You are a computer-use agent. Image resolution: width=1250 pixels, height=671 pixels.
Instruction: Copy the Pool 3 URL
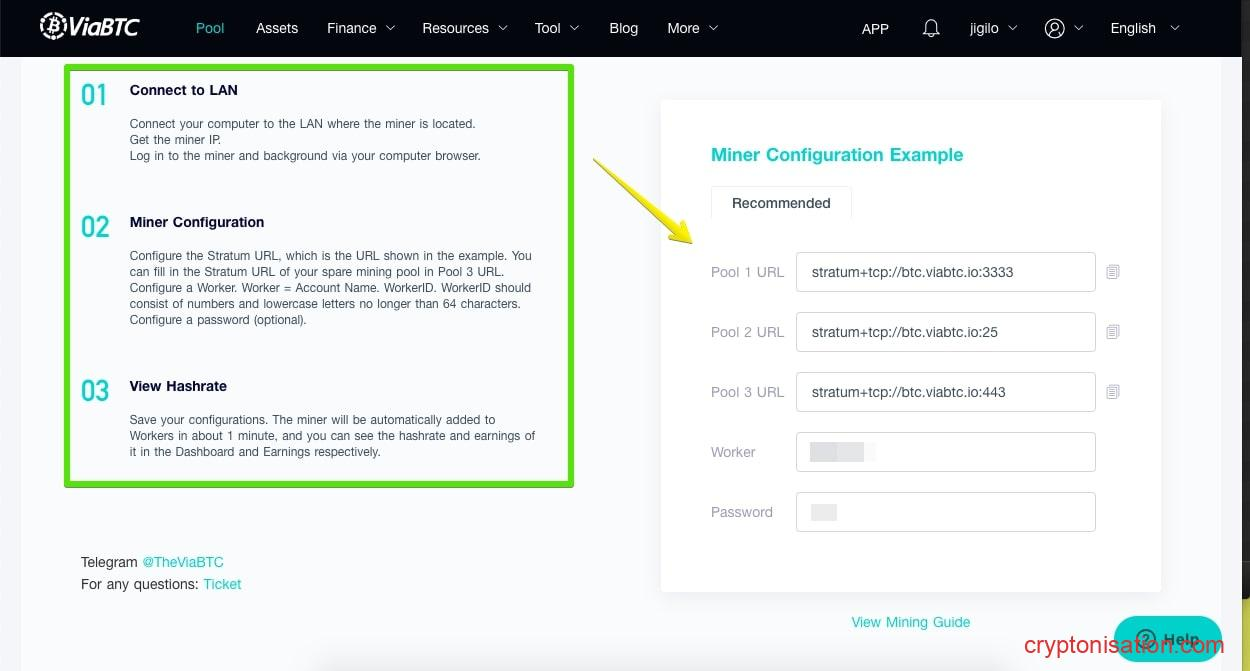1112,392
